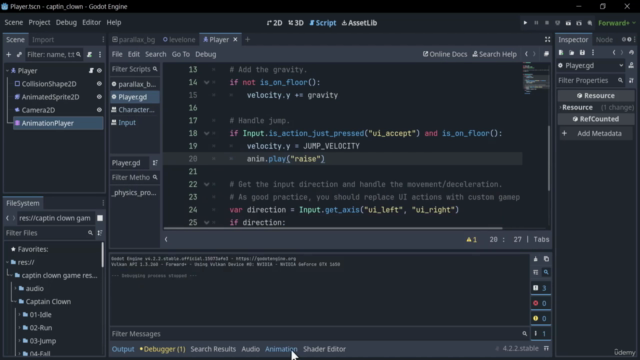640x360 pixels.
Task: Copy the output log selection
Action: [546, 259]
